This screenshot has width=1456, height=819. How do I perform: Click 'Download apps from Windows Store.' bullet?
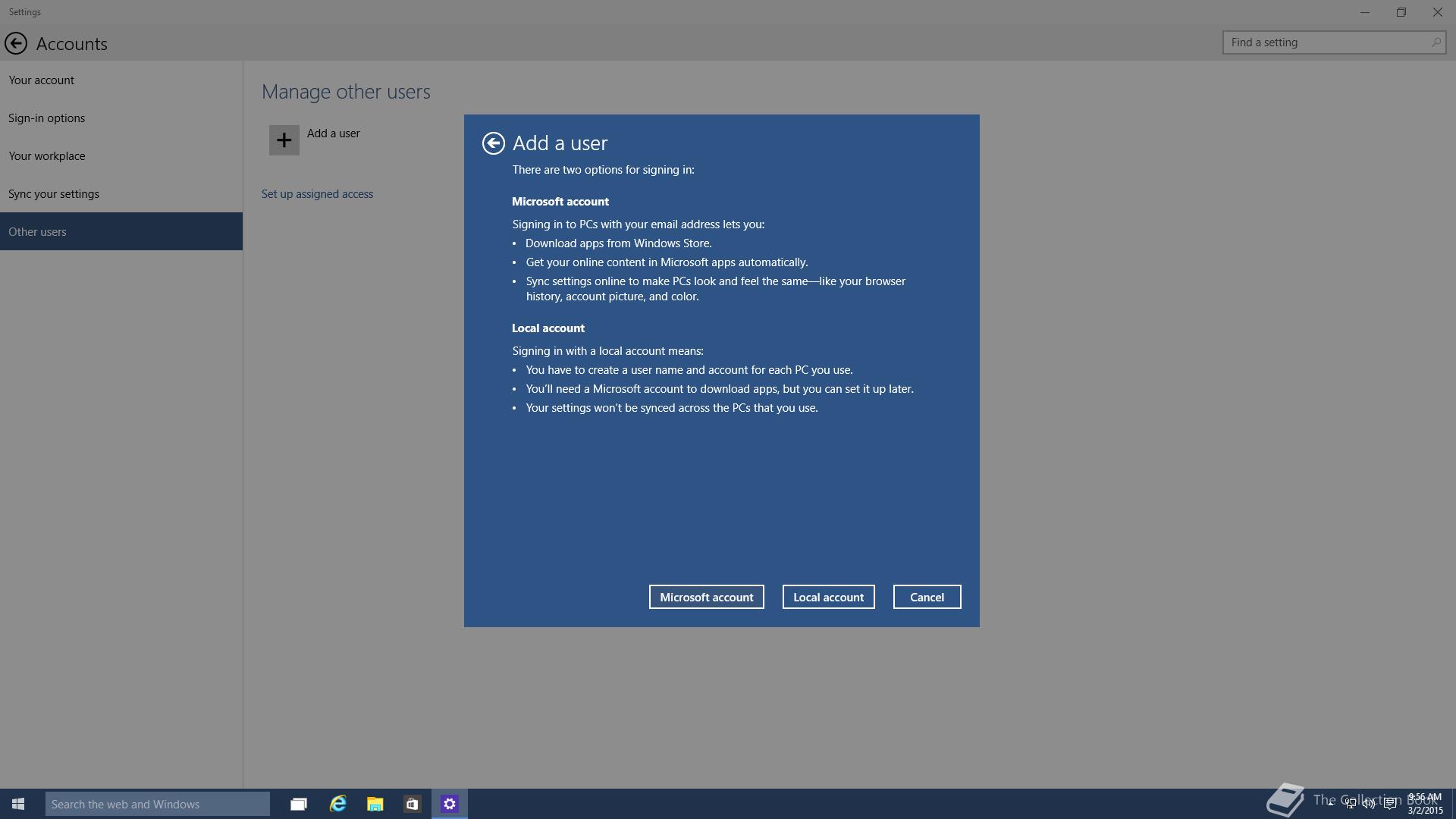tap(619, 243)
